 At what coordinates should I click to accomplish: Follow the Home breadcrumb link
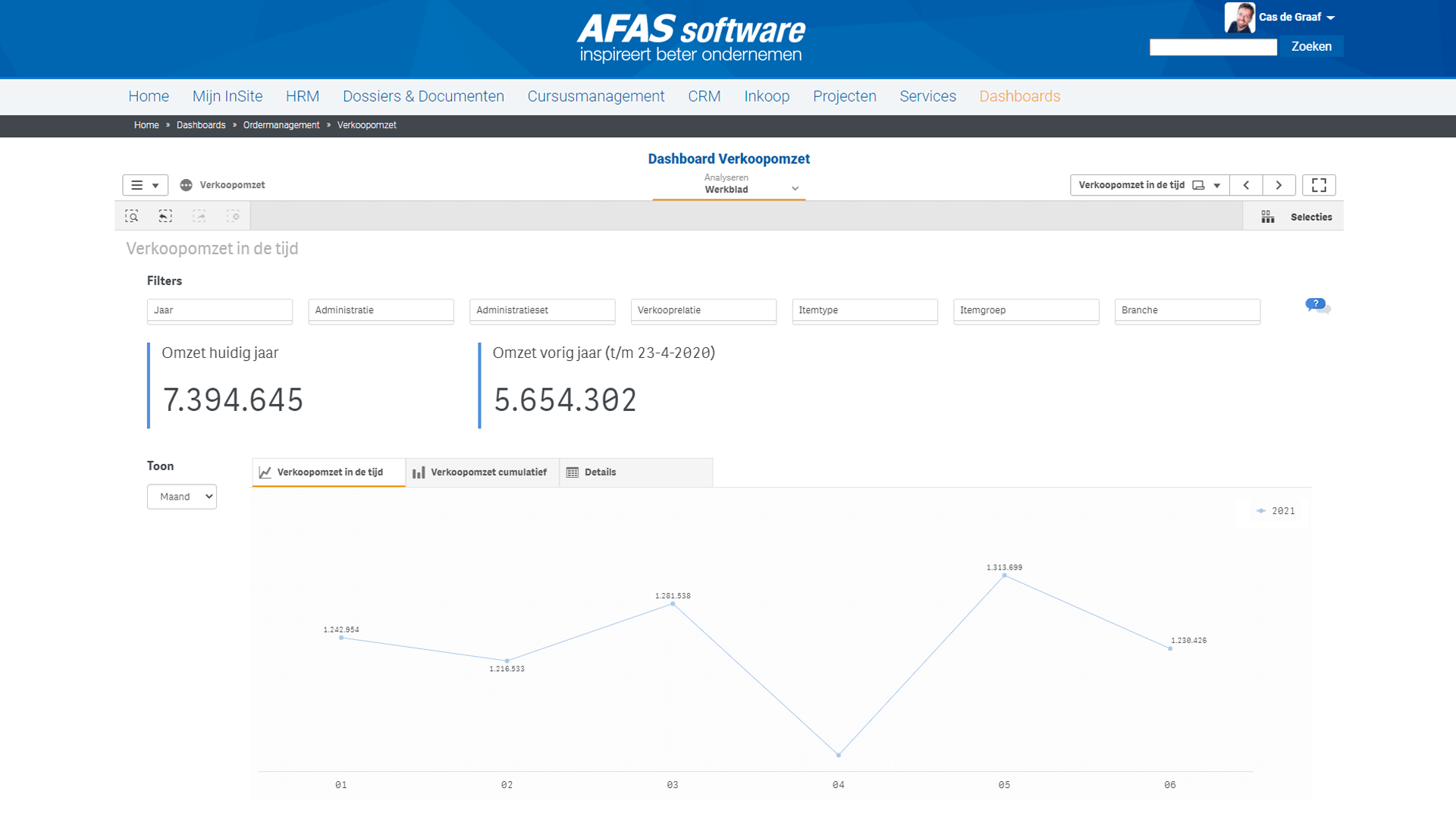pyautogui.click(x=146, y=125)
